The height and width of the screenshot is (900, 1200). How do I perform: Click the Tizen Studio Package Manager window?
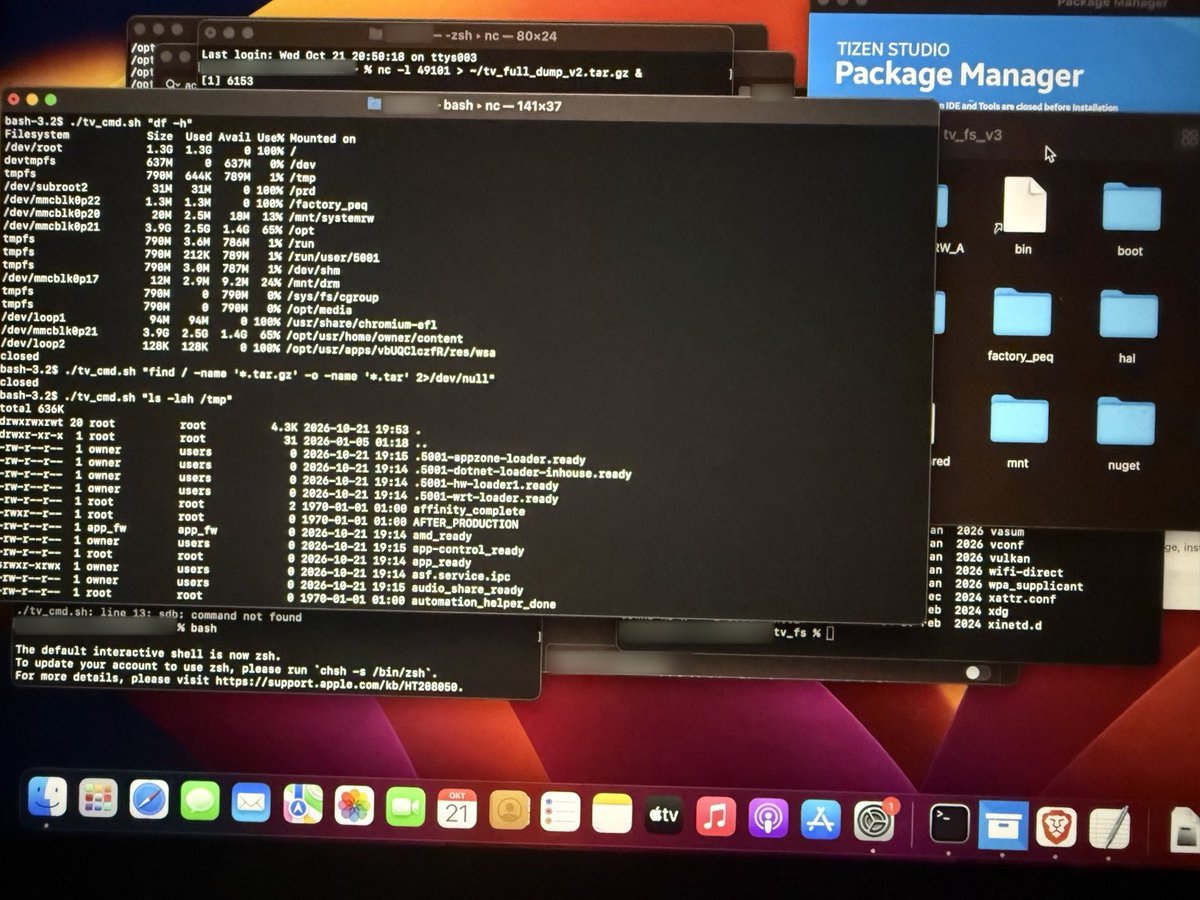coord(1003,57)
